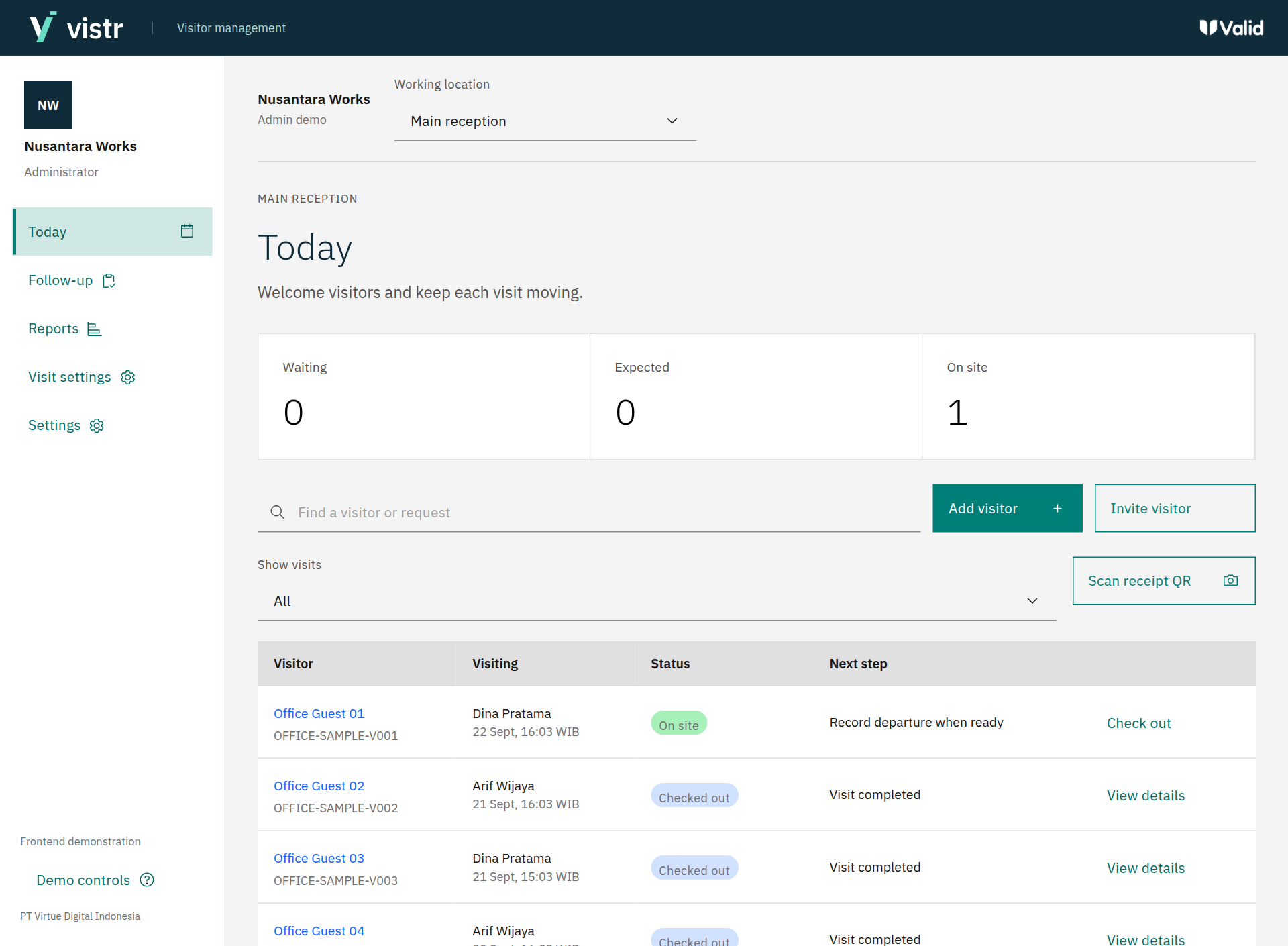Click Checked out badge for Office Guest 02

click(694, 796)
